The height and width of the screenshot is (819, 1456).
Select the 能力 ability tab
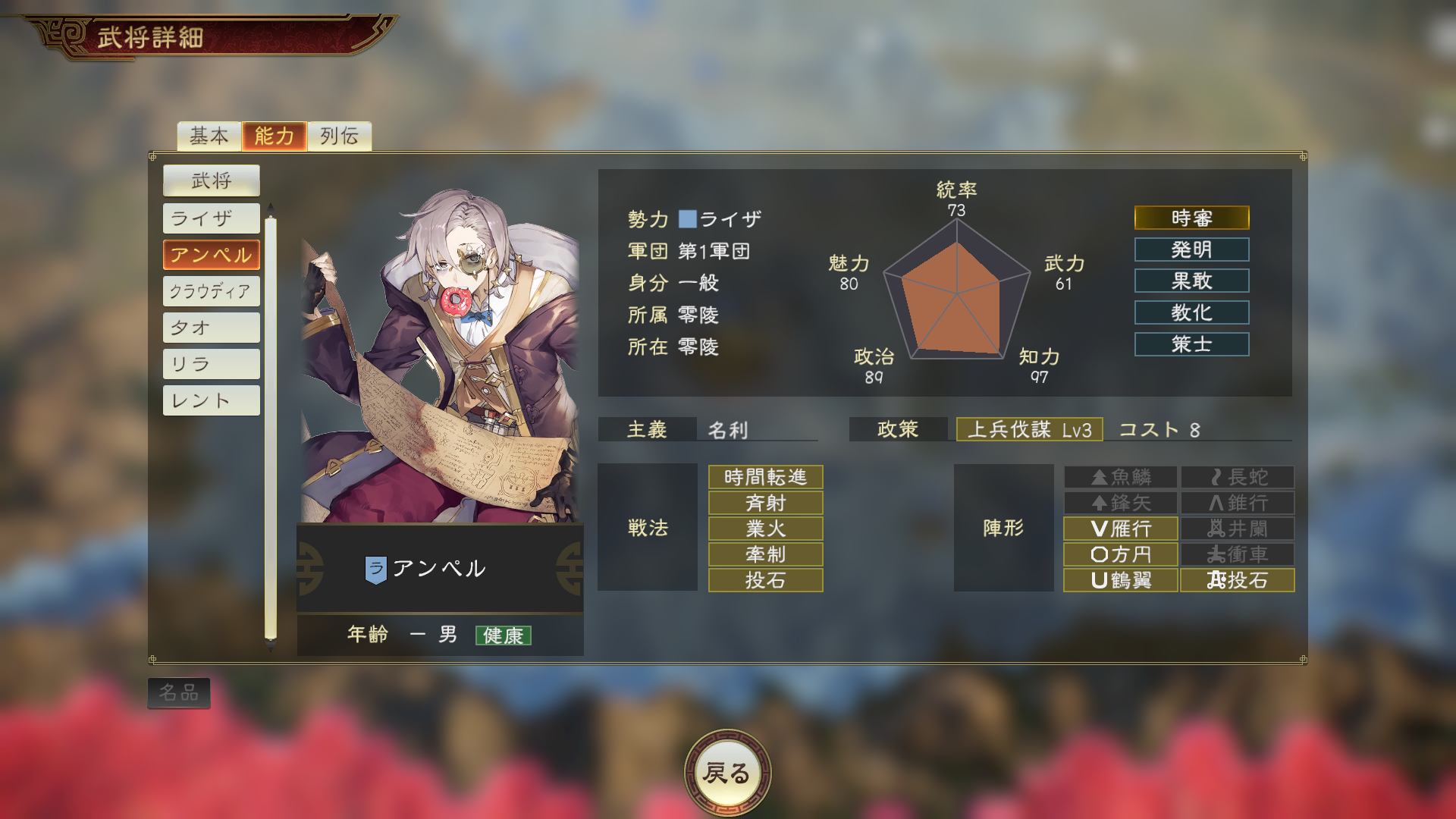(x=274, y=136)
